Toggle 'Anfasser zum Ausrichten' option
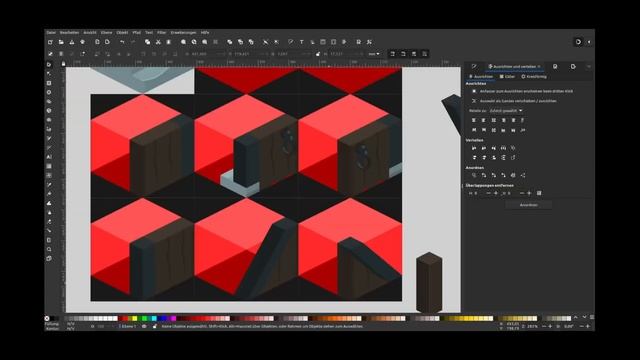 point(474,91)
